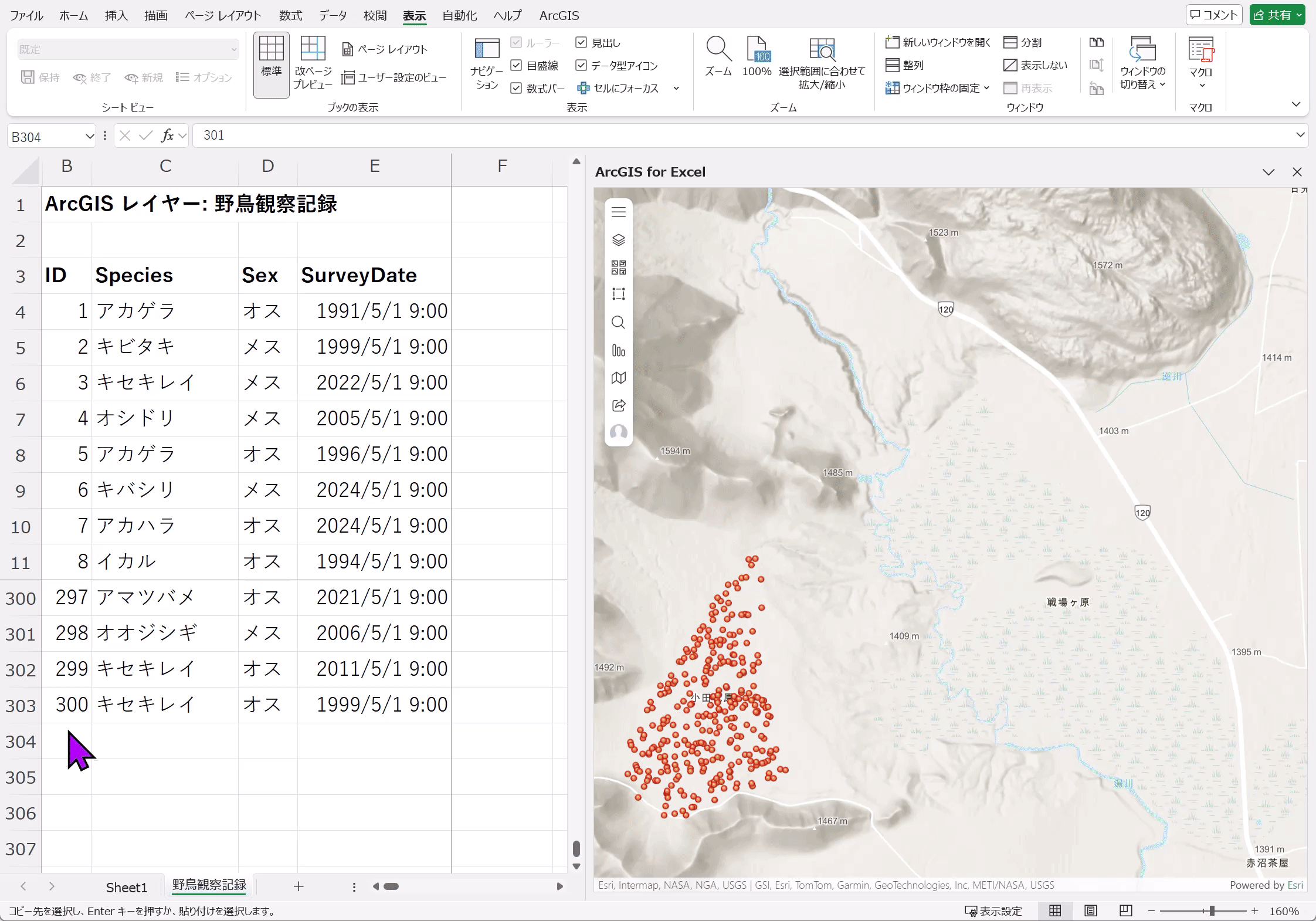1316x921 pixels.
Task: Expand the formula bar
Action: (x=1300, y=135)
